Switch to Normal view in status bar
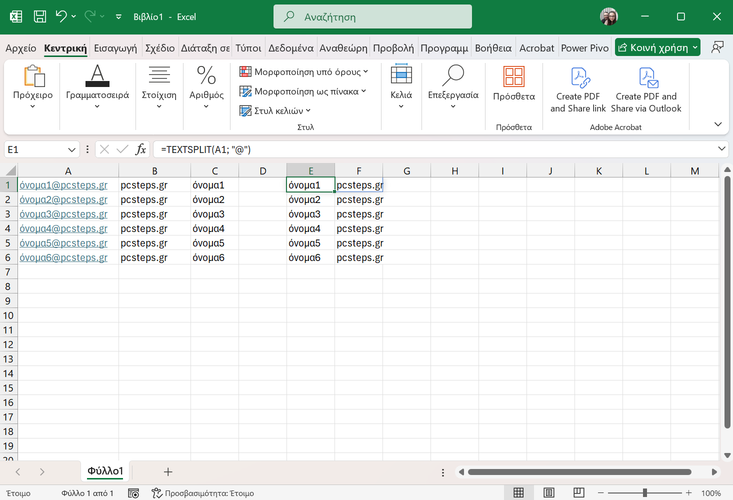Screen dimensions: 733x500 point(519,493)
